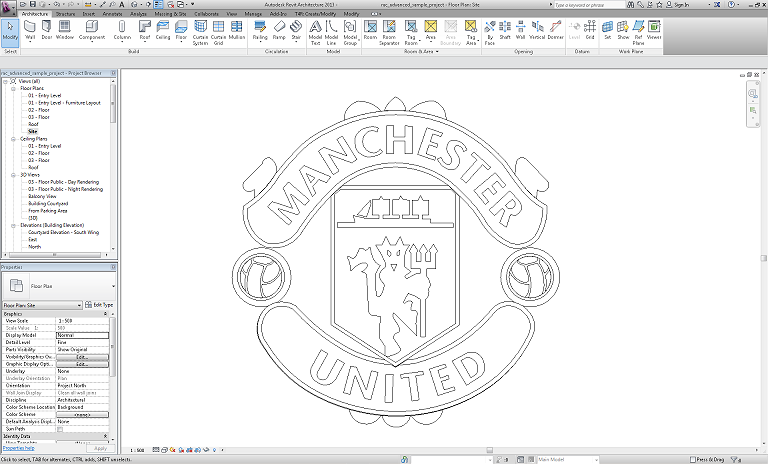
Task: Select the Railing tool
Action: point(260,31)
